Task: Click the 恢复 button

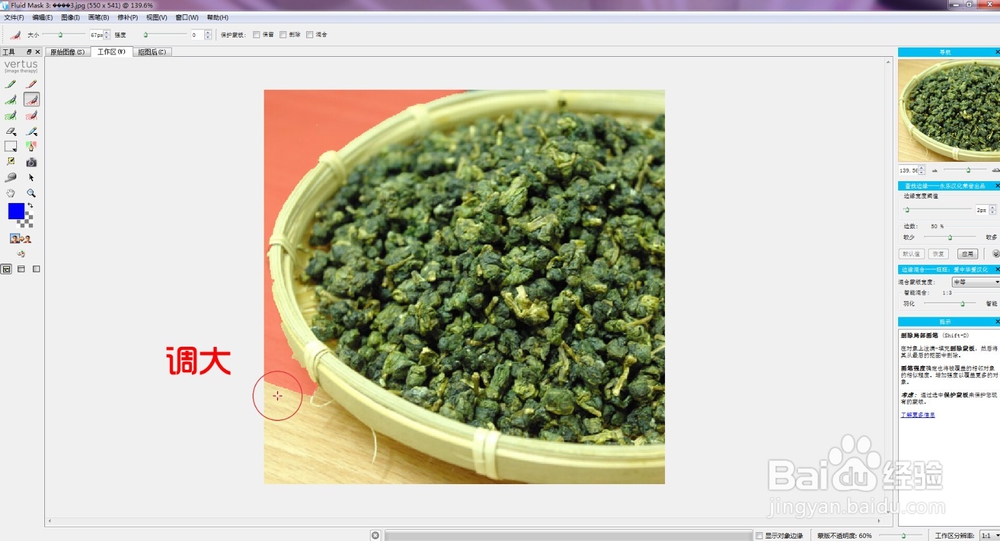Action: click(x=938, y=253)
